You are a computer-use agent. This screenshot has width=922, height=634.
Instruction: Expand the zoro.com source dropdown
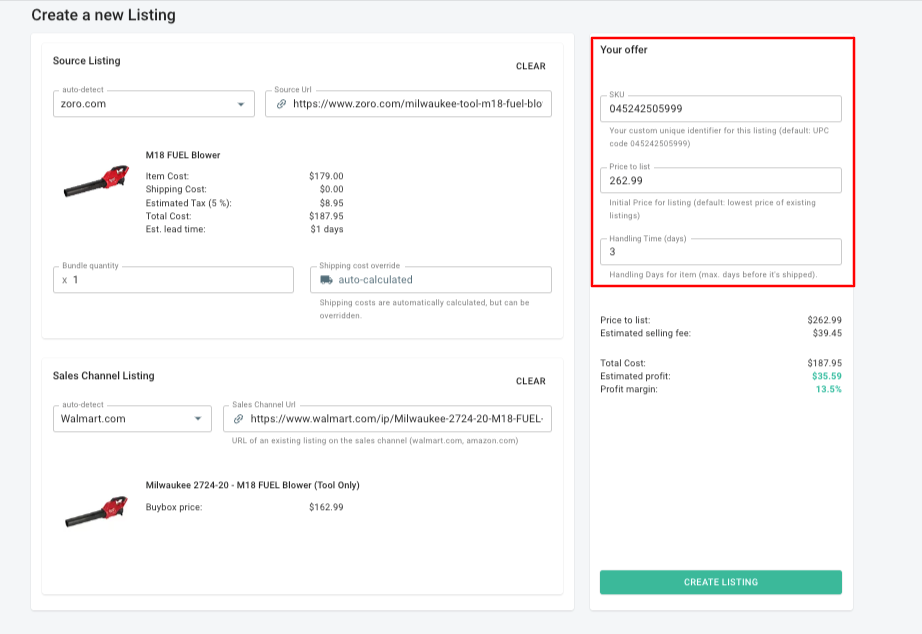[240, 104]
